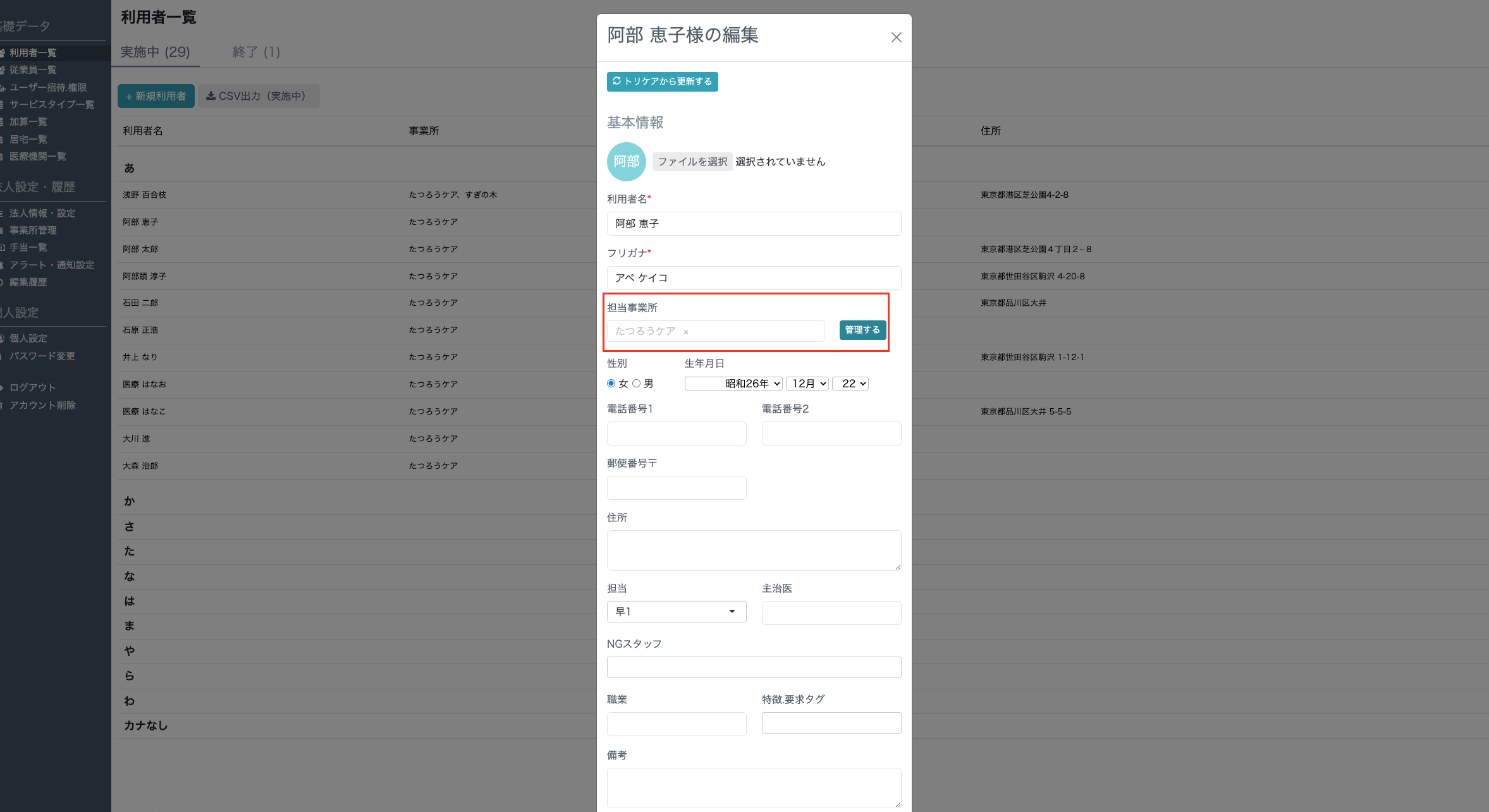Select the 女 gender radio button
The image size is (1489, 812).
[611, 384]
